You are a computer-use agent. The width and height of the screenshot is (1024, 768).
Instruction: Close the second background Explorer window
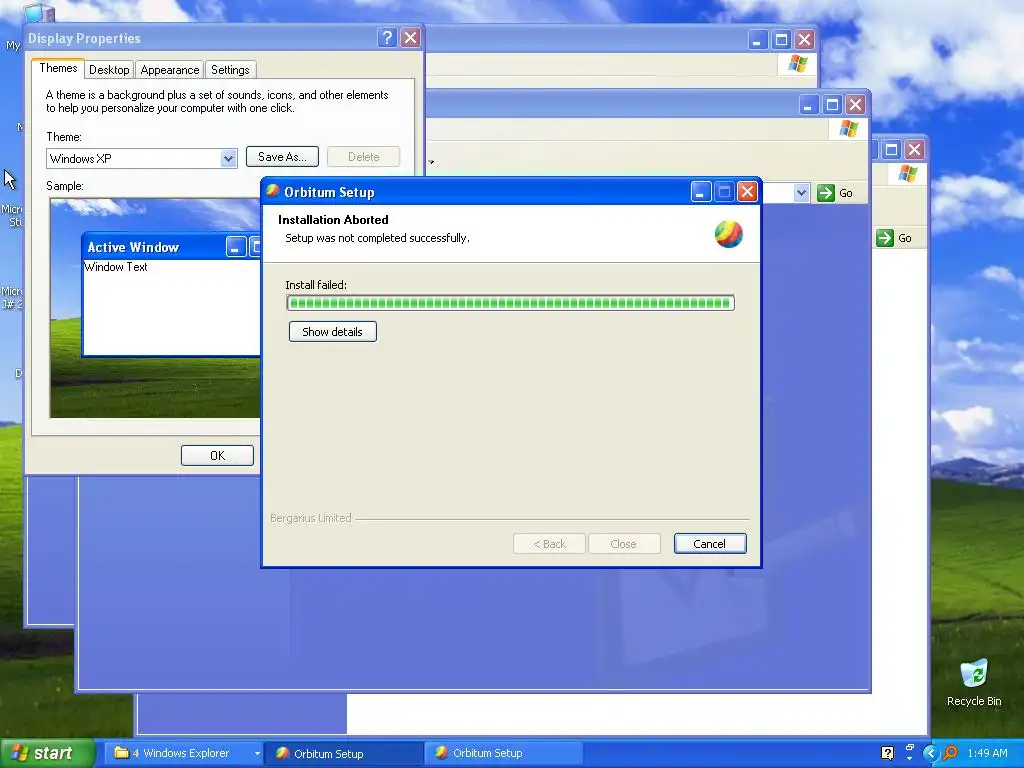click(x=856, y=104)
